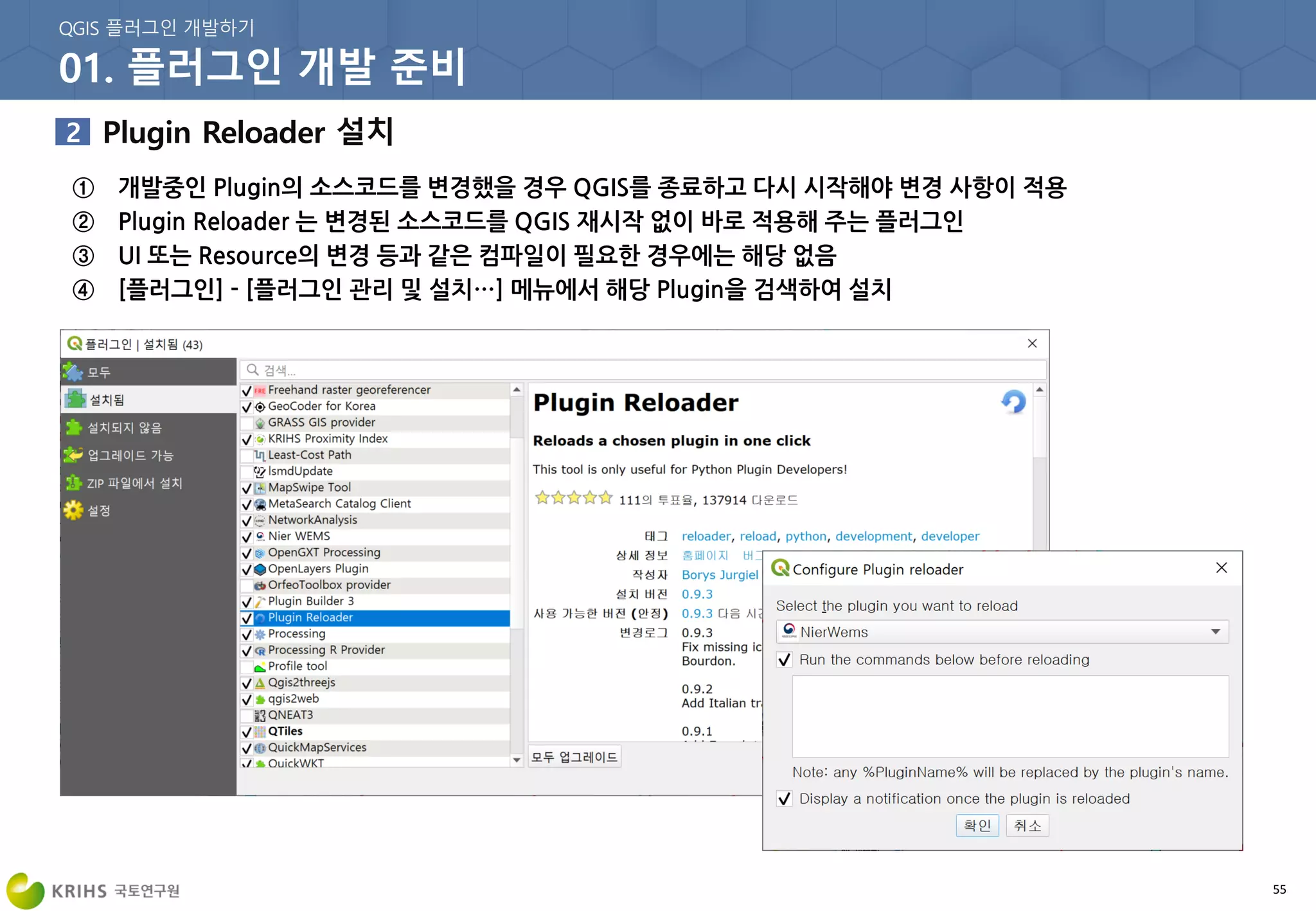Select the 업그레이드 가능 tab
The height and width of the screenshot is (911, 1316).
pos(148,455)
